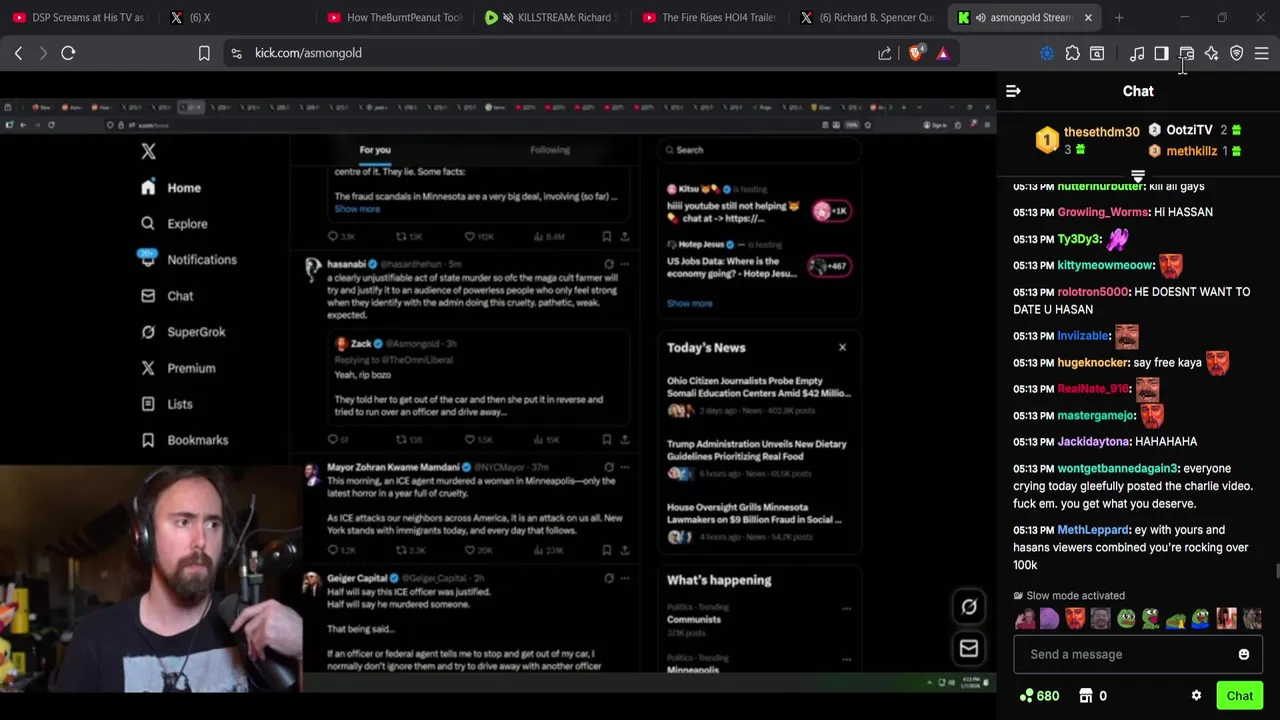Image resolution: width=1280 pixels, height=720 pixels.
Task: Open Brave Wallet icon
Action: pyautogui.click(x=1186, y=53)
